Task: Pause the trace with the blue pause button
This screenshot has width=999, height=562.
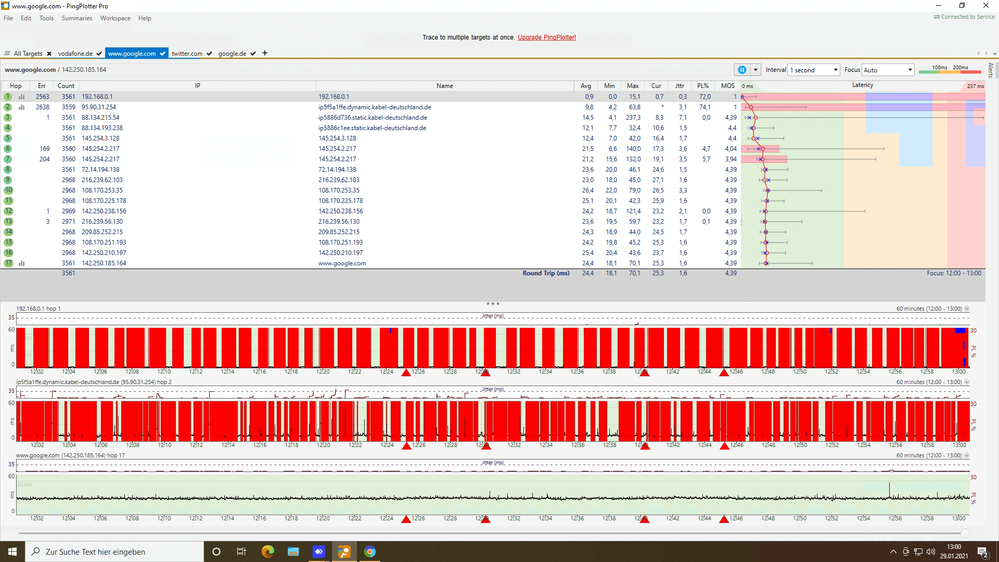Action: click(742, 69)
